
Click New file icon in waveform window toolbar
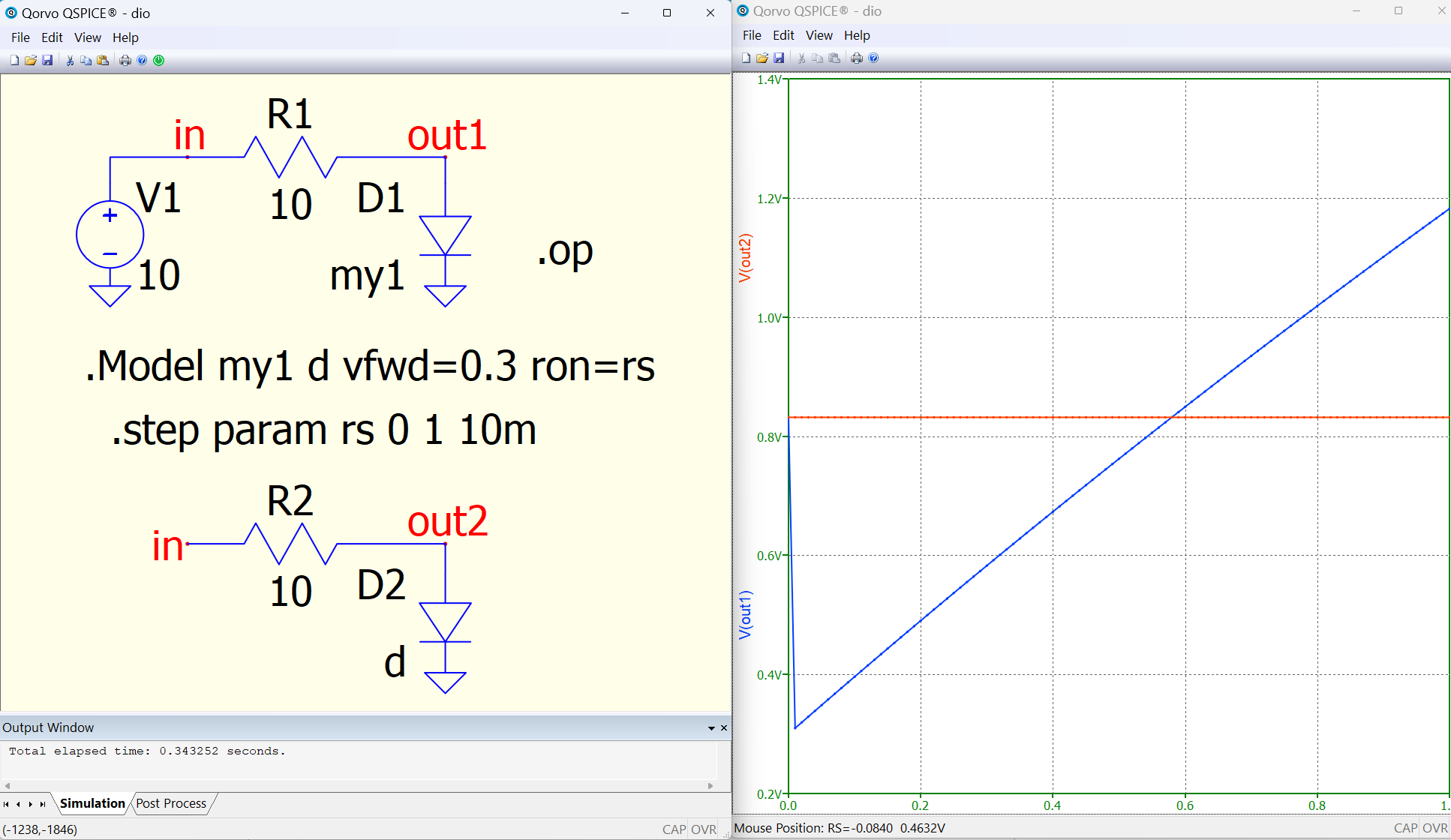tap(746, 58)
